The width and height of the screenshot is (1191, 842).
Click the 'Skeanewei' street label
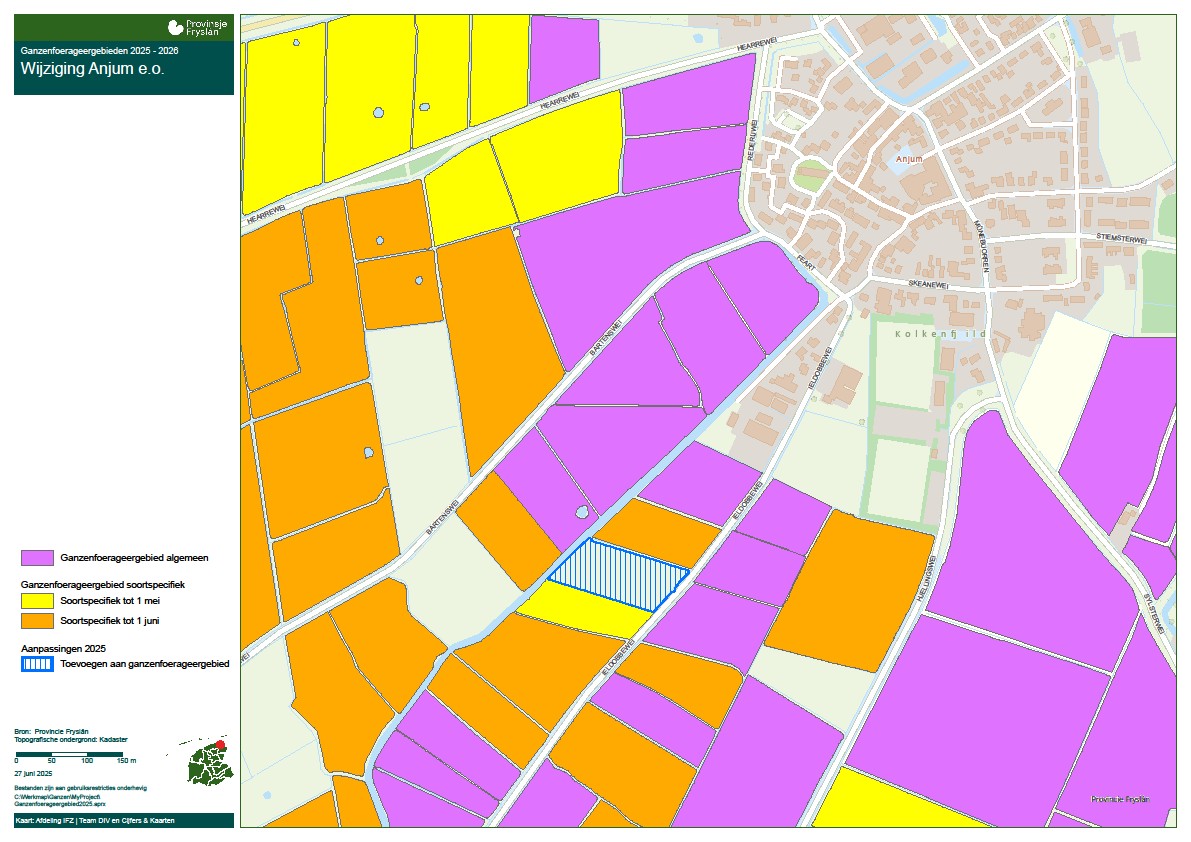coord(926,284)
